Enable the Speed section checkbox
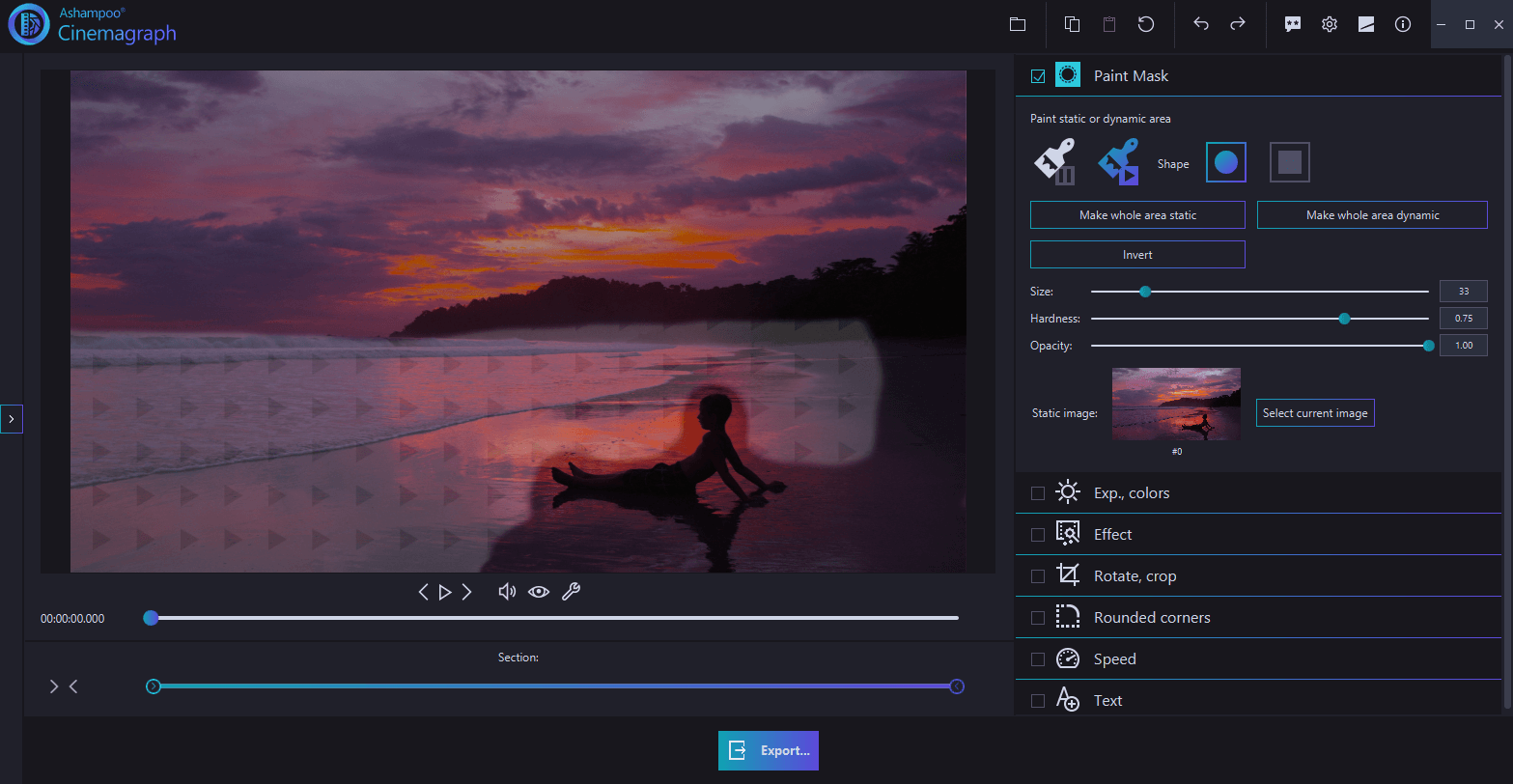Viewport: 1513px width, 784px height. point(1037,658)
